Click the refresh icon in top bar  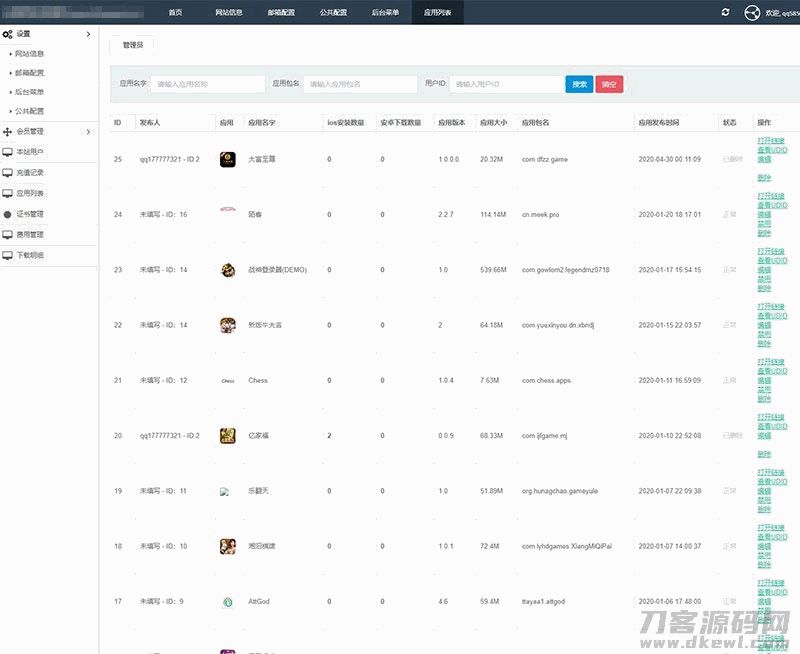[x=725, y=12]
